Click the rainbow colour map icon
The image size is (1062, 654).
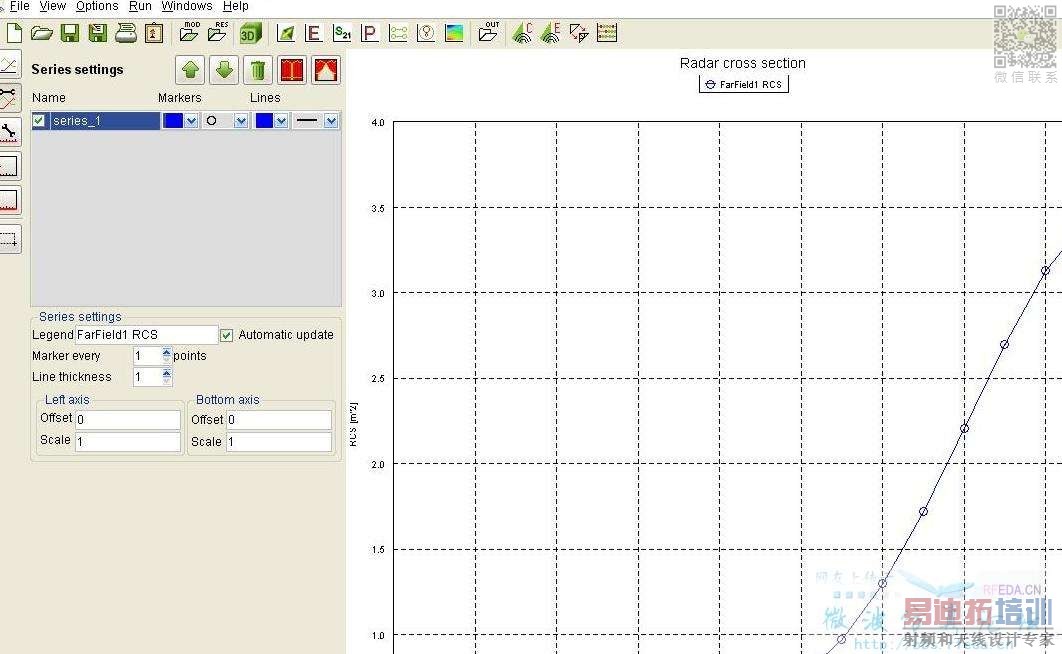coord(454,32)
